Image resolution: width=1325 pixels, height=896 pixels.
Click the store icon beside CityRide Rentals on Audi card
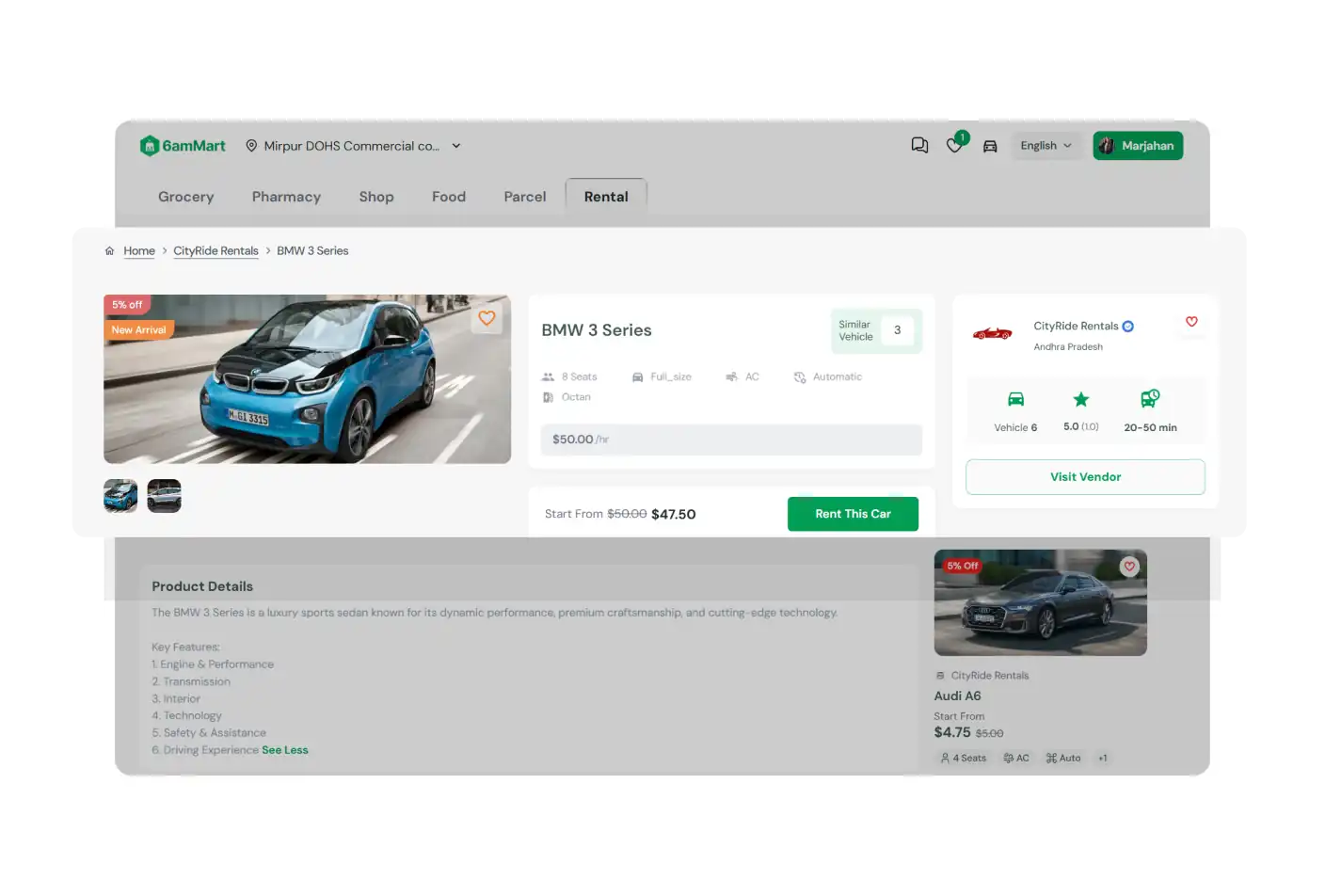pyautogui.click(x=940, y=676)
